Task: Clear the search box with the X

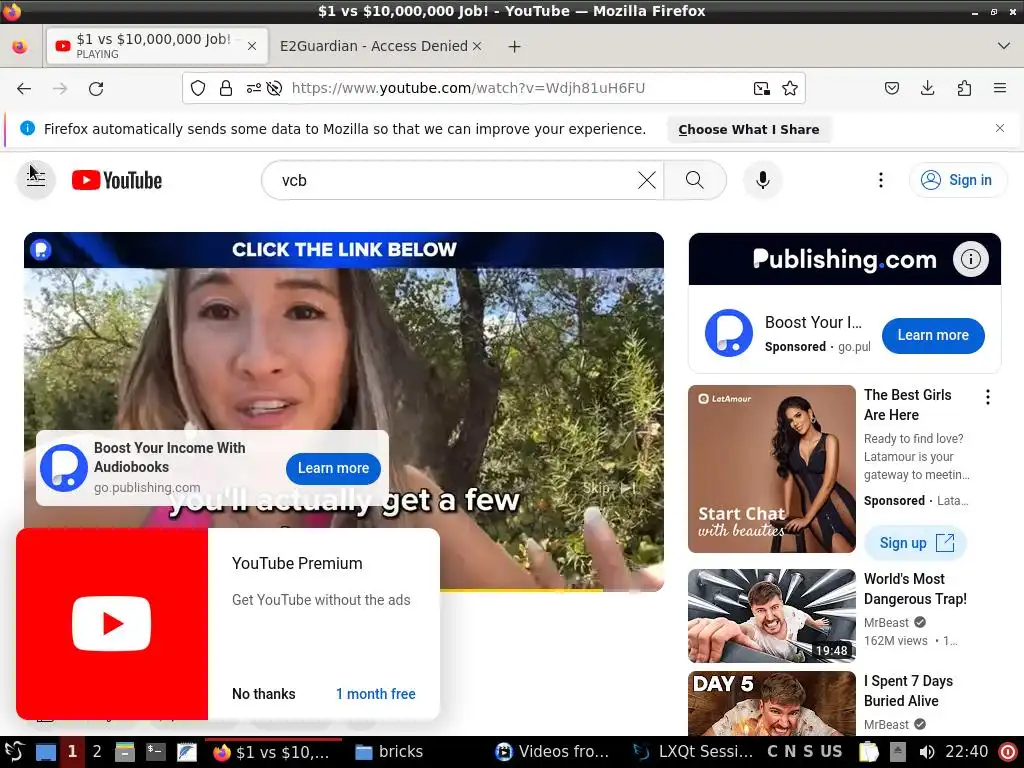Action: [x=647, y=180]
